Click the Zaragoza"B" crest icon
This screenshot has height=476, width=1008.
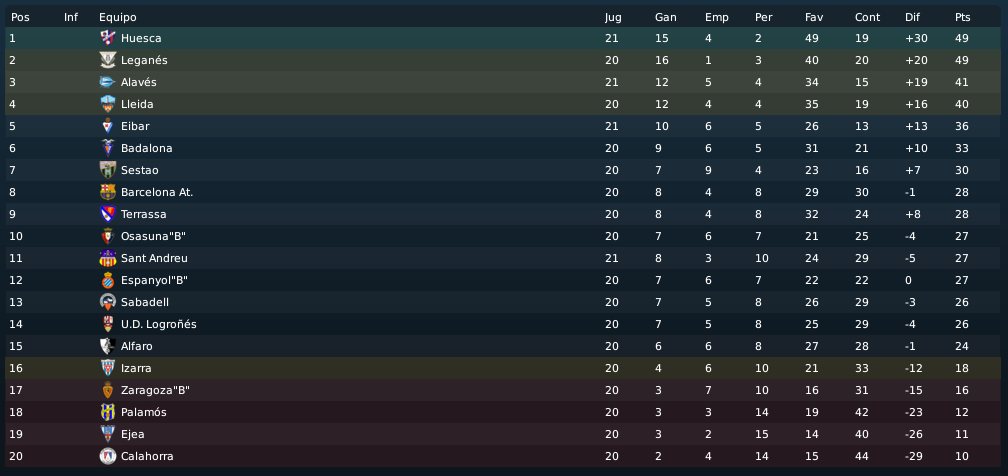click(107, 390)
